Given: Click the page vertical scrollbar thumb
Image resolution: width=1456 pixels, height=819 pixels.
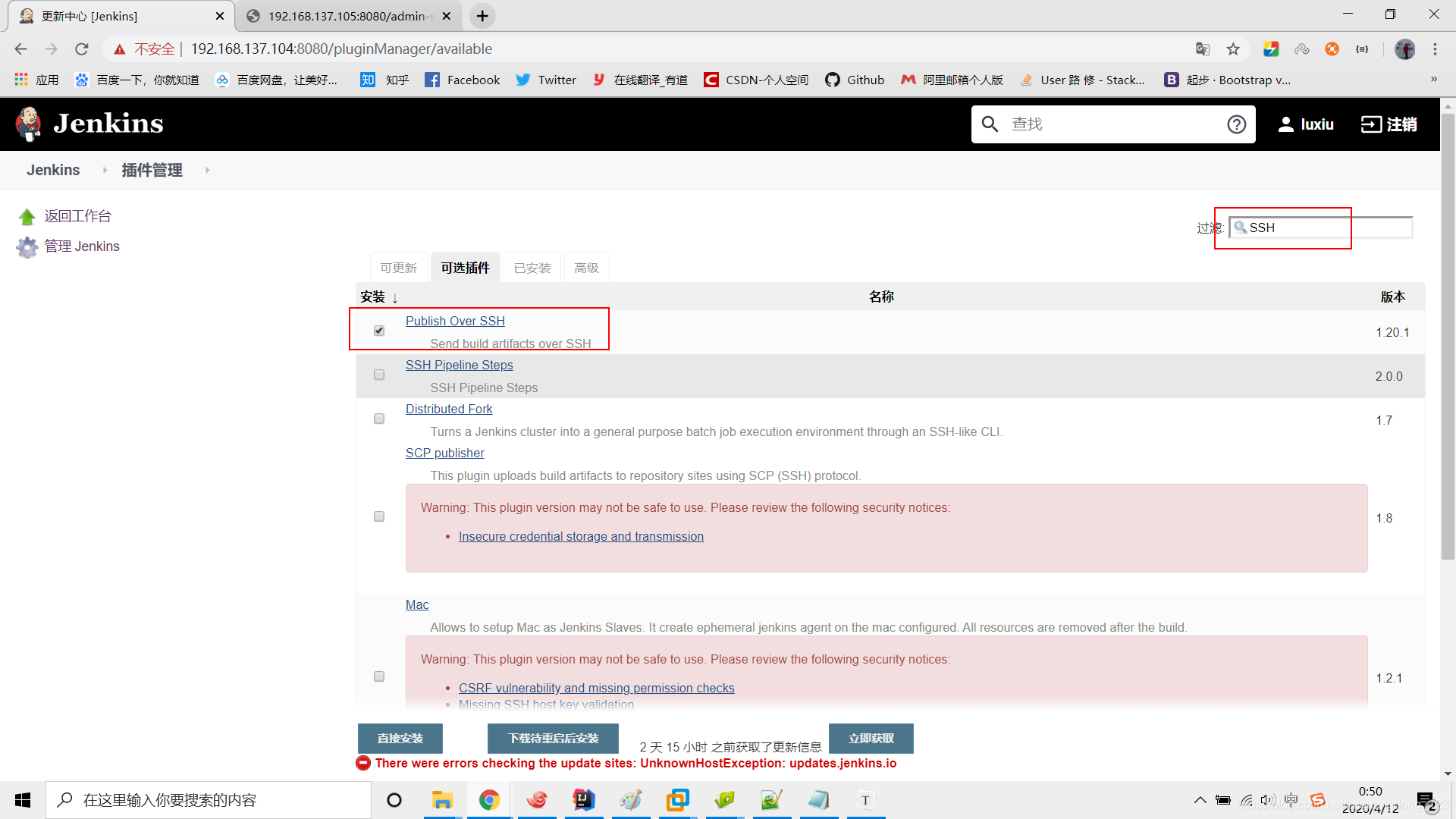Looking at the screenshot, I should [x=1448, y=336].
